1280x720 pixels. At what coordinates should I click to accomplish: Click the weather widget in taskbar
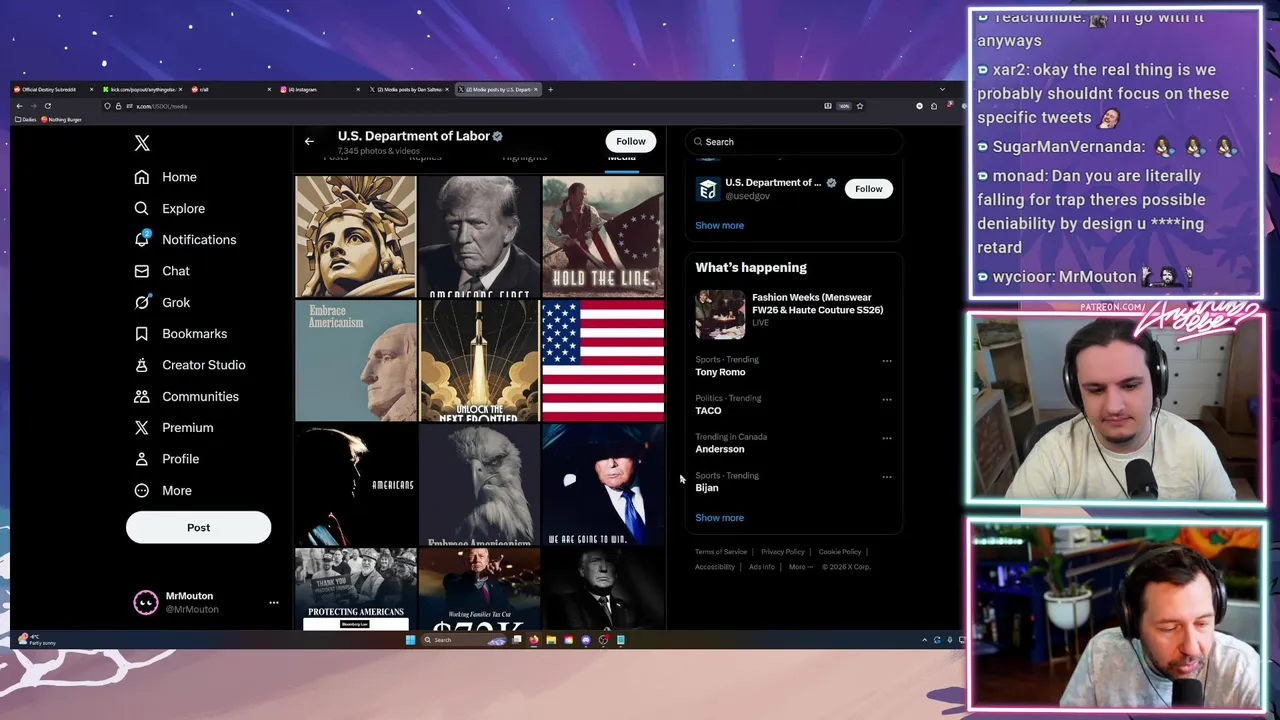(37, 640)
